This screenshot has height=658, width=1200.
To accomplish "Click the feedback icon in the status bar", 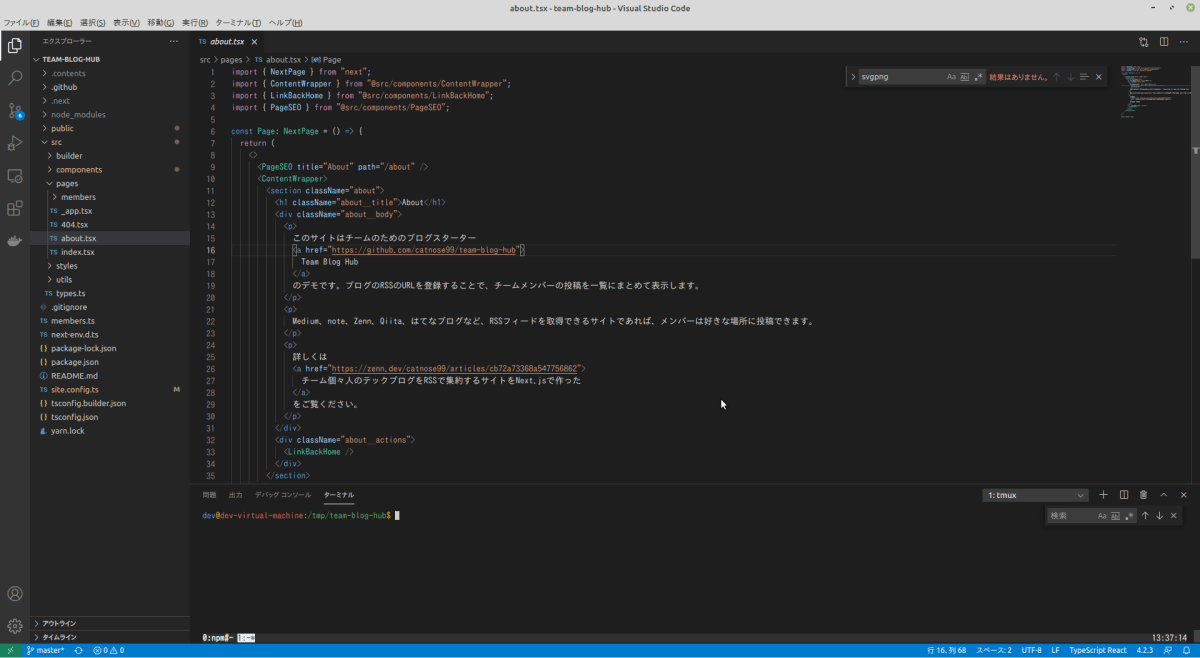I will (1169, 650).
